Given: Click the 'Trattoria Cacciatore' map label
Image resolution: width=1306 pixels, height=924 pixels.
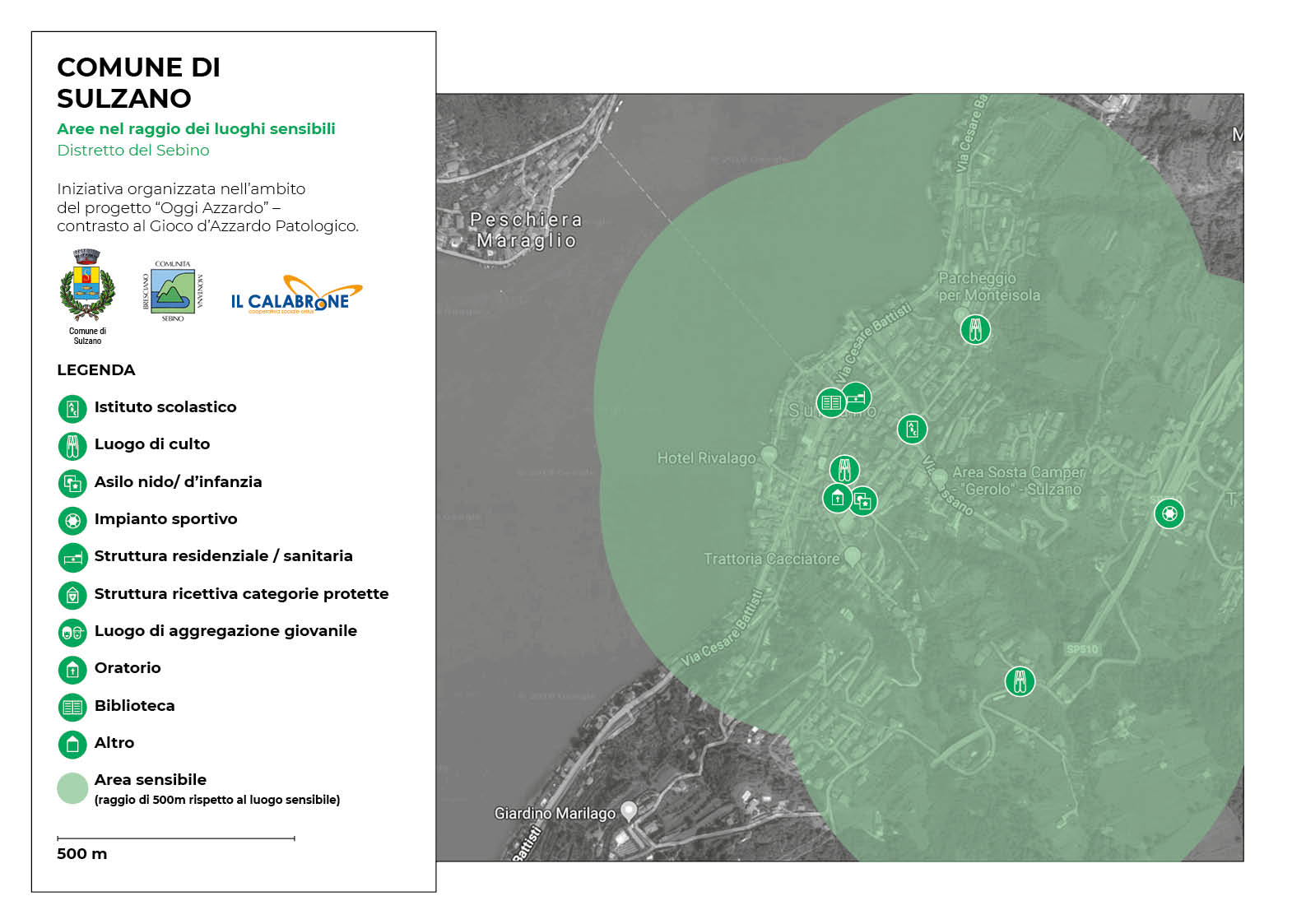Looking at the screenshot, I should click(x=772, y=560).
